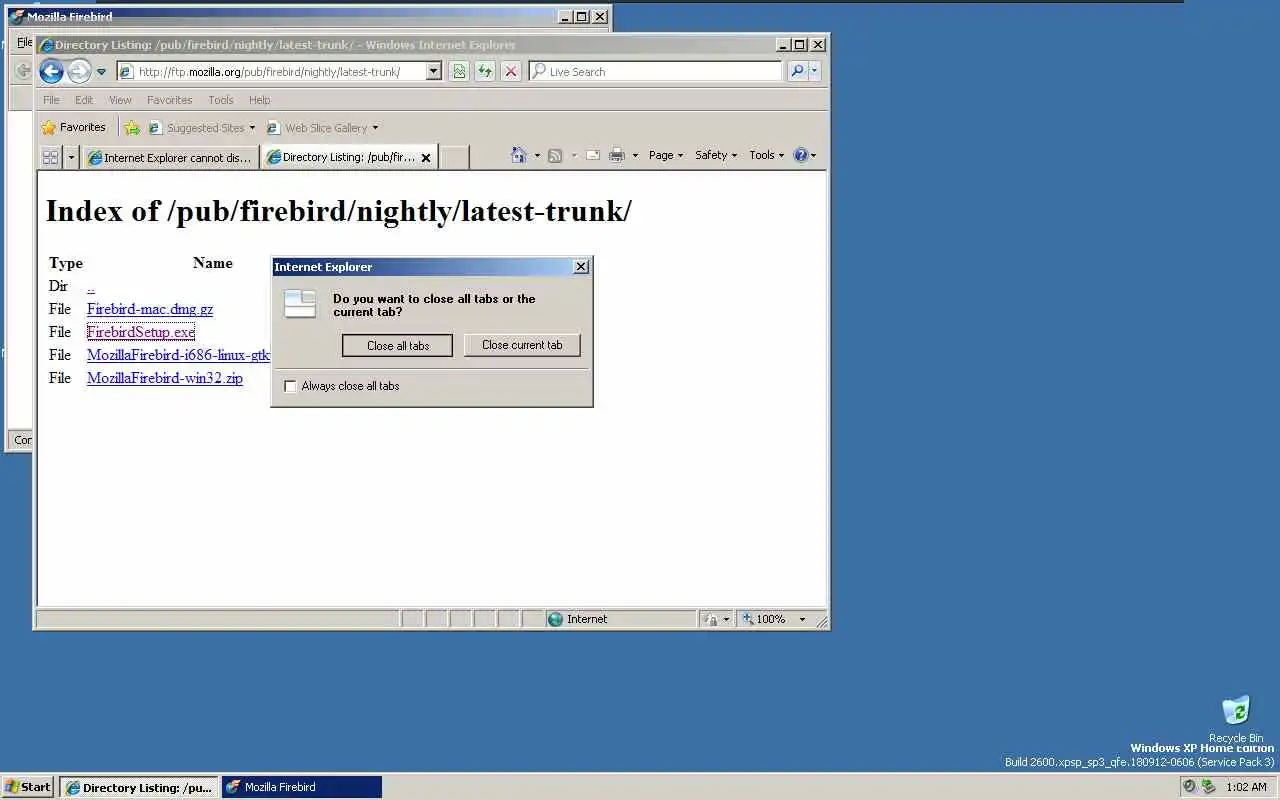Switch to Mozilla Firebird via taskbar
This screenshot has width=1280, height=800.
coord(302,787)
